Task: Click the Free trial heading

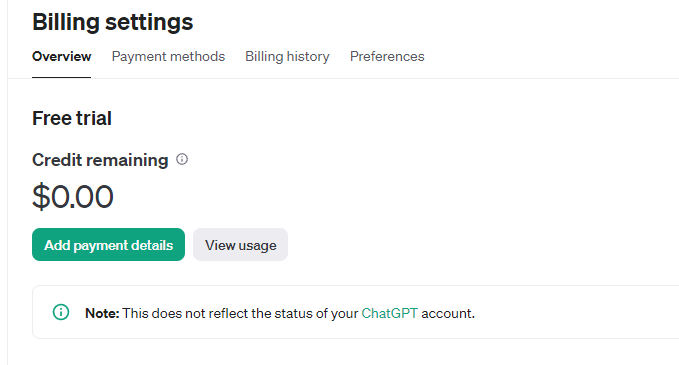Action: point(72,118)
